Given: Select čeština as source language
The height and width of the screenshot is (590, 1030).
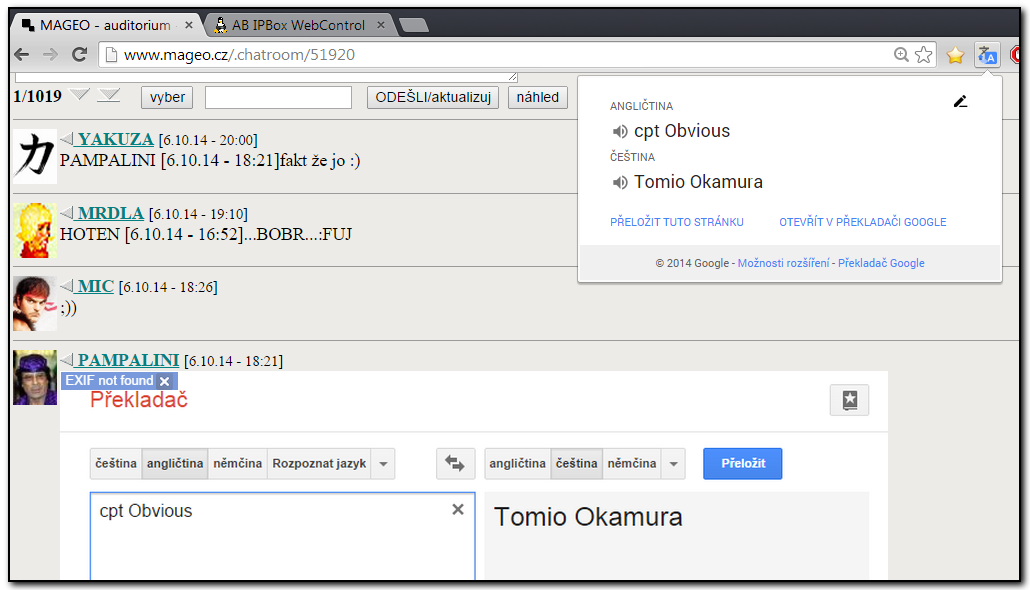Looking at the screenshot, I should (x=116, y=464).
